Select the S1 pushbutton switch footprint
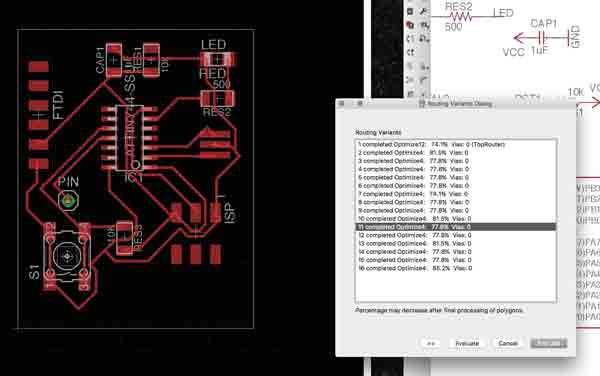 click(67, 256)
